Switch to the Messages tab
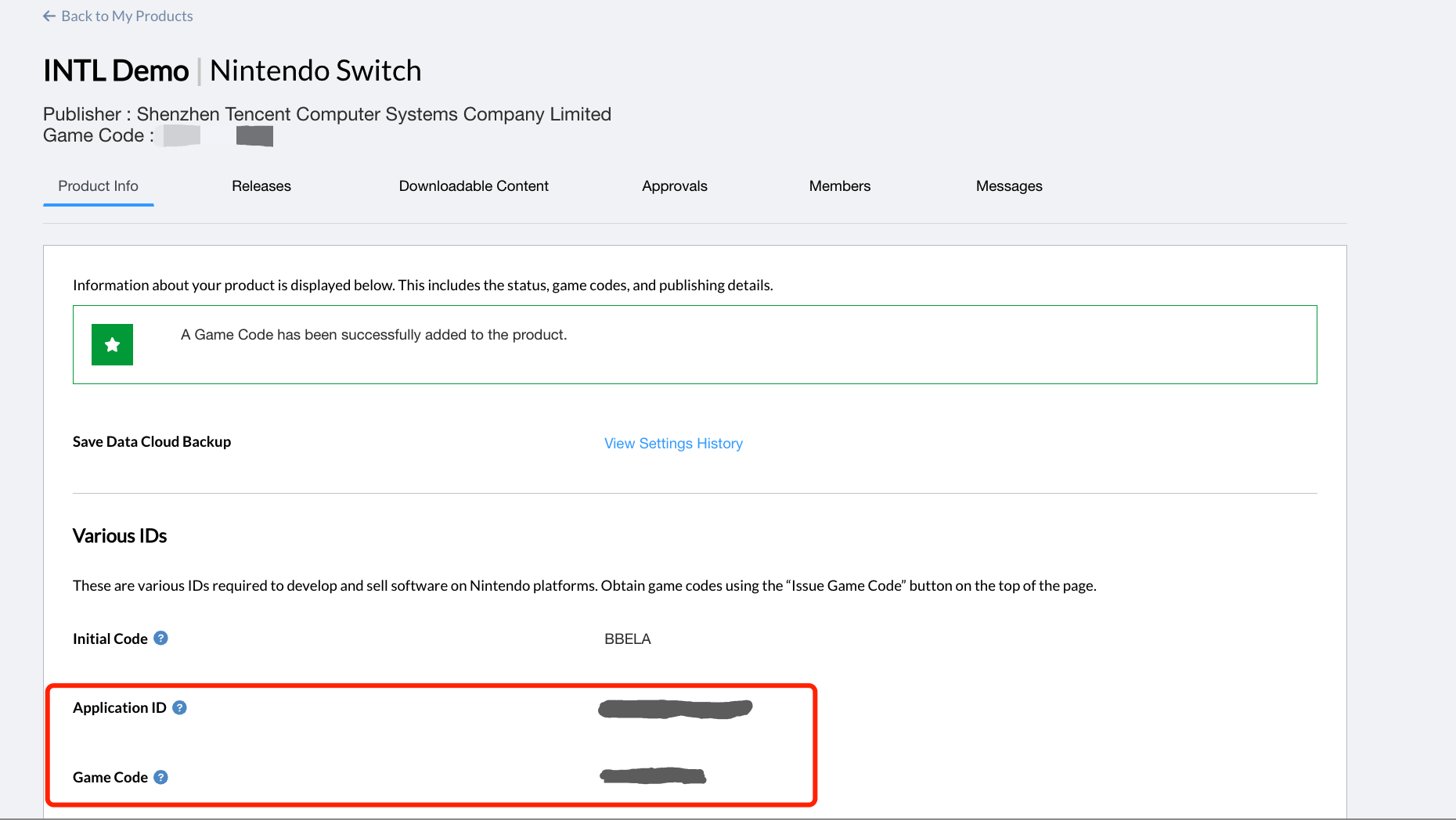 pos(1008,186)
